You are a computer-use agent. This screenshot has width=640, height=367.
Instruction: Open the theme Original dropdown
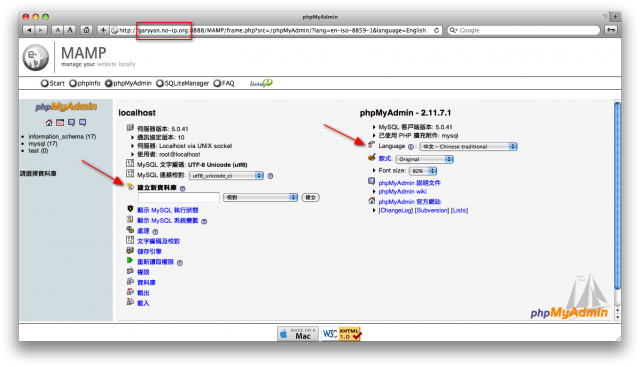click(424, 159)
